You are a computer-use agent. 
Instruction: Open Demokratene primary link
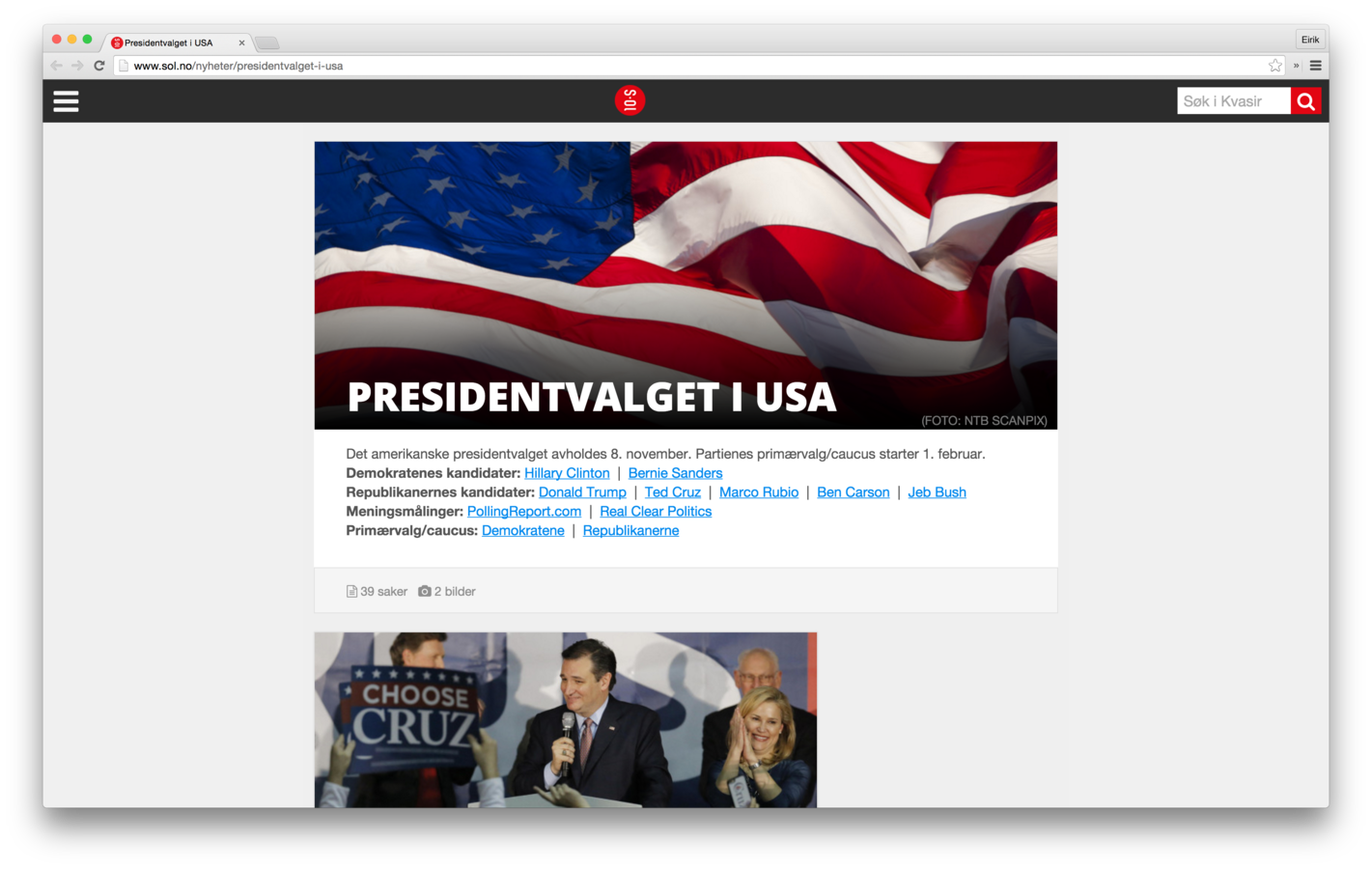tap(523, 531)
